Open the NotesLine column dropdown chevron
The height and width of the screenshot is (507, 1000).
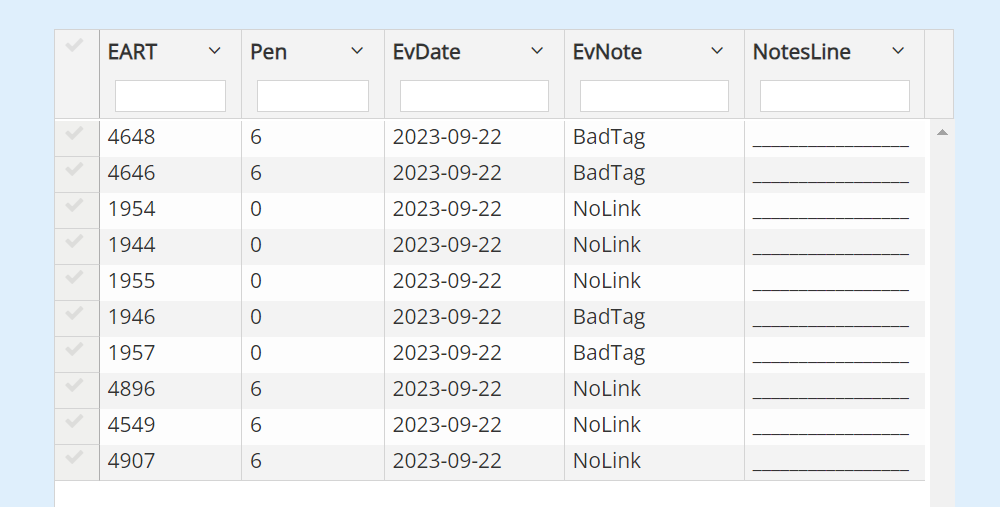[x=898, y=51]
